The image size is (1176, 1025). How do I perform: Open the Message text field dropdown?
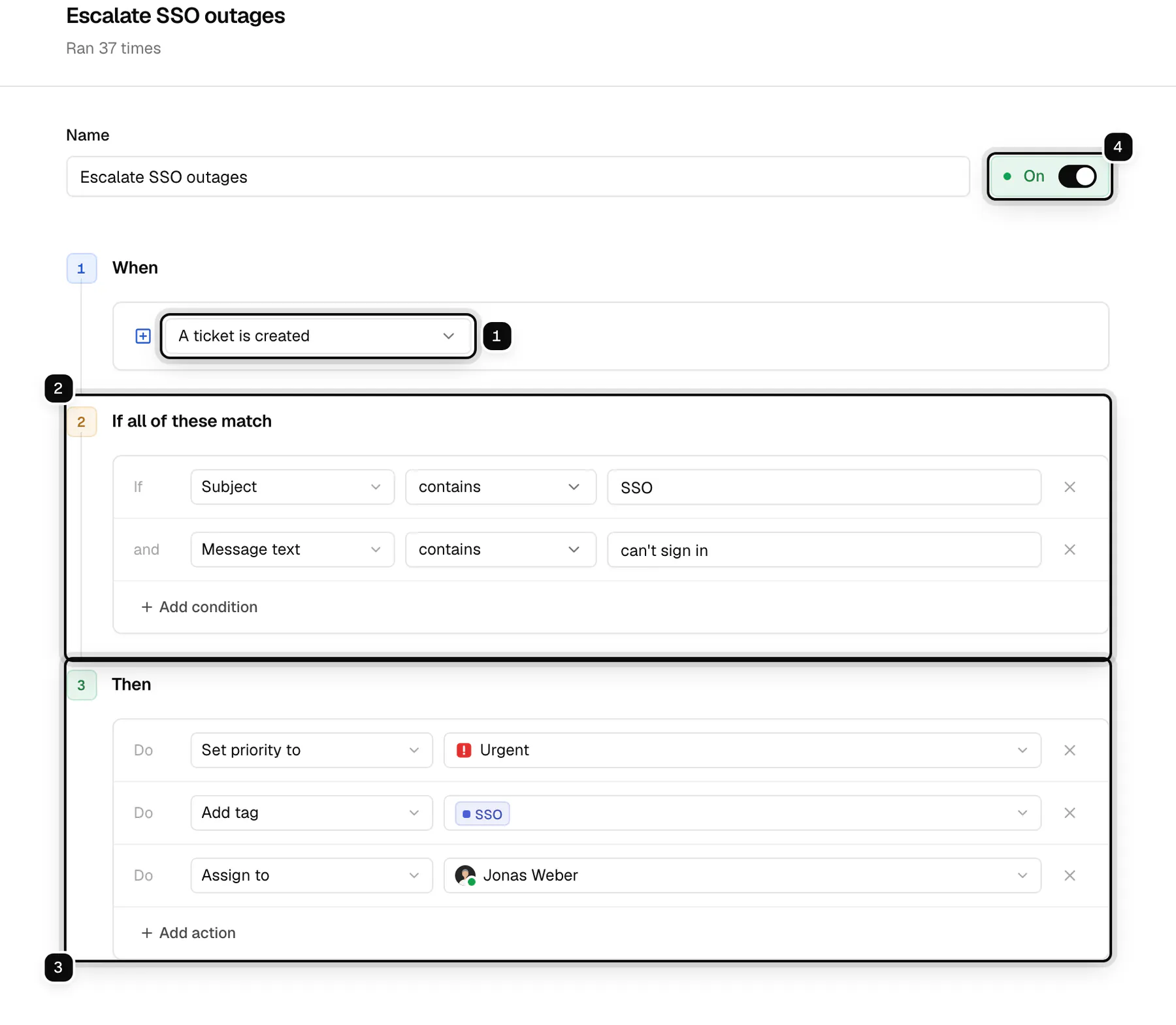click(292, 549)
